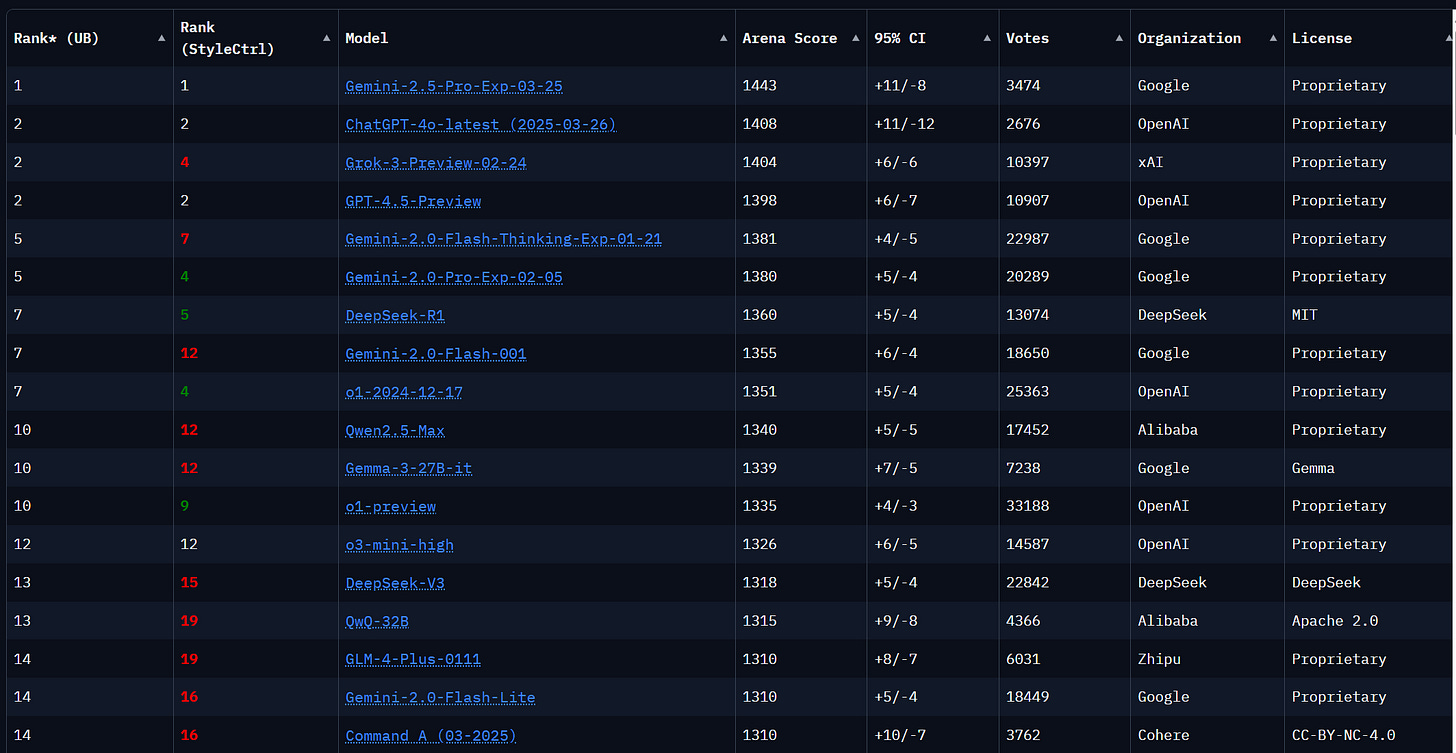
Task: Sort by Arena Score column arrow
Action: [x=855, y=38]
